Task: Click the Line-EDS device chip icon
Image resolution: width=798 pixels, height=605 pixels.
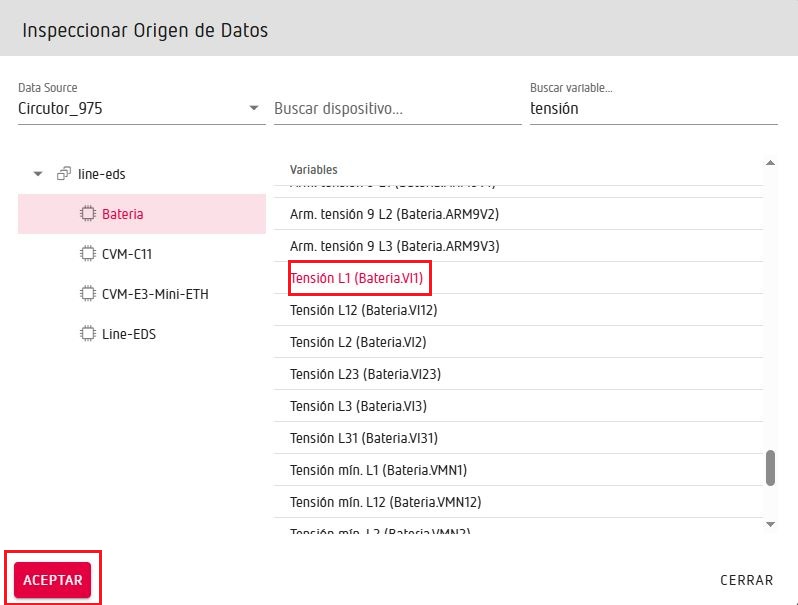Action: click(x=88, y=334)
